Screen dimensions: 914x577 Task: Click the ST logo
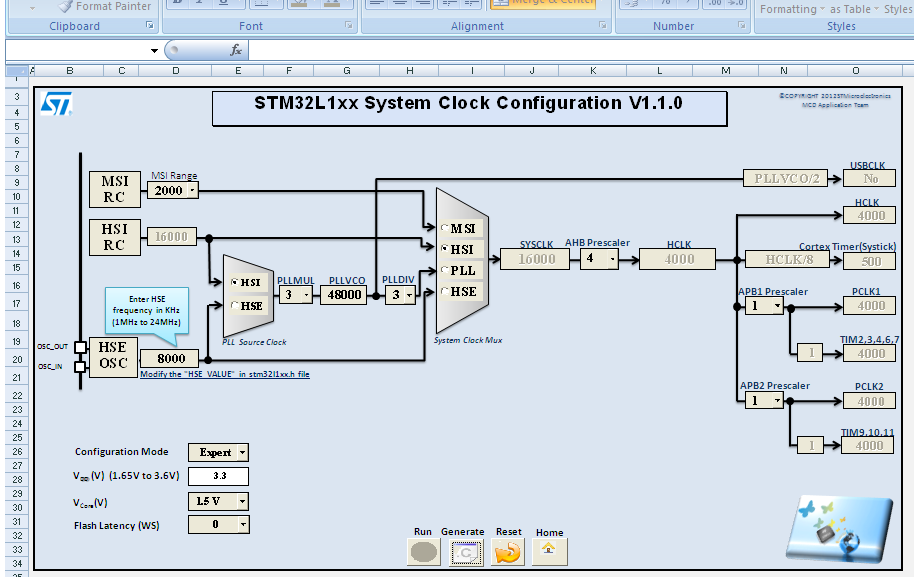57,104
